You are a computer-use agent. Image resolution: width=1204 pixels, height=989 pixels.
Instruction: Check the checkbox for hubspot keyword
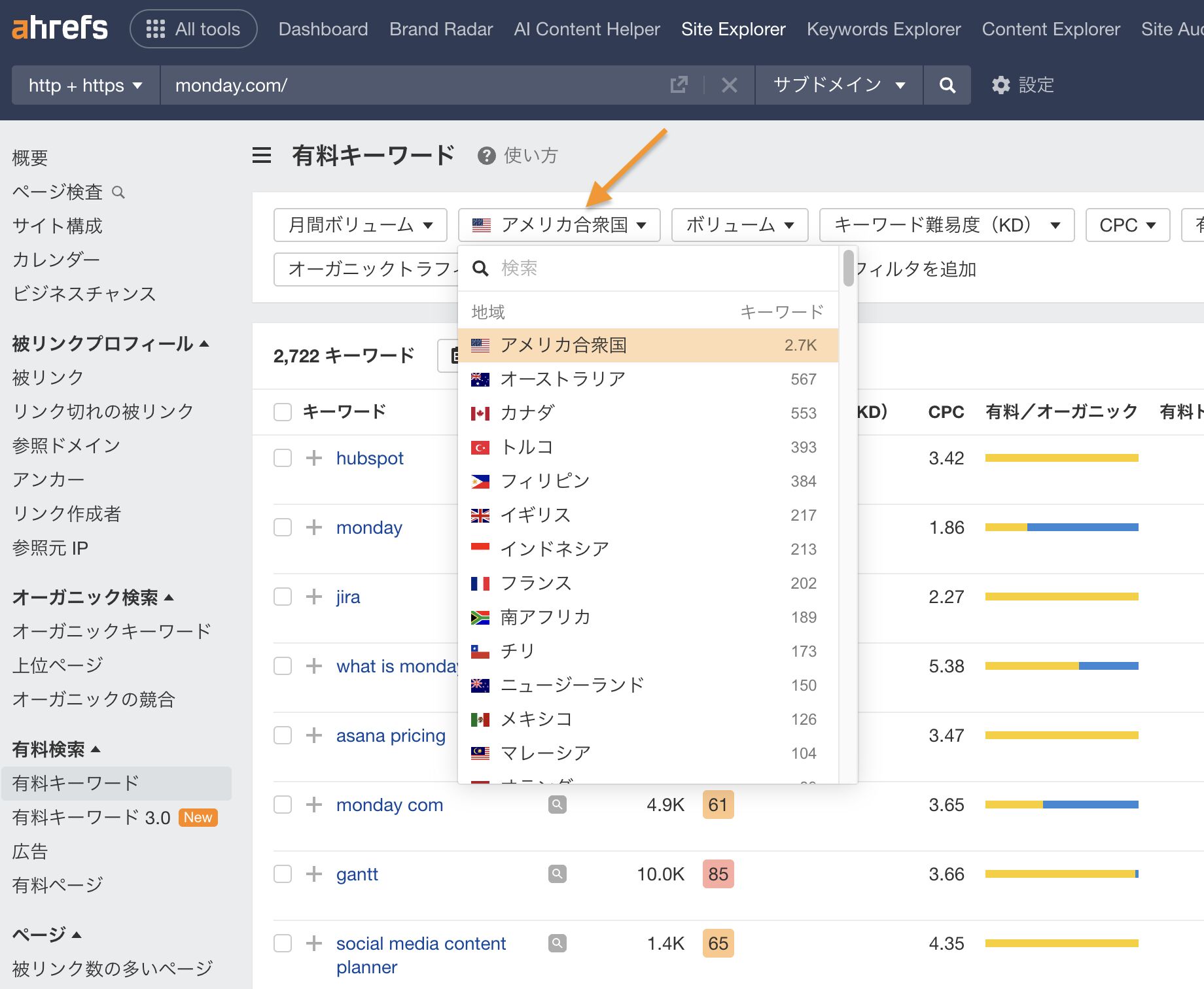click(282, 458)
